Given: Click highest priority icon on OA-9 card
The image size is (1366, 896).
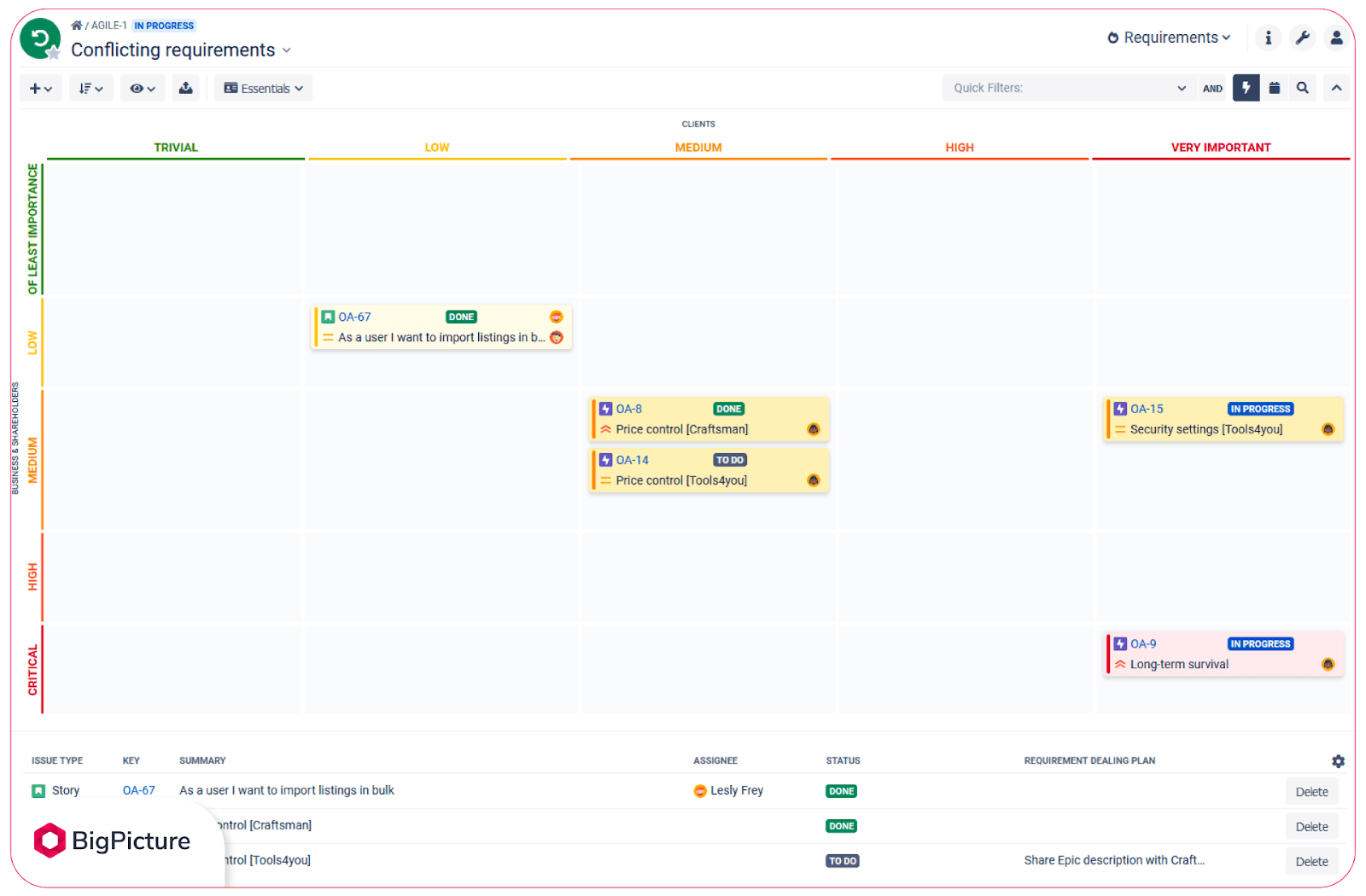Looking at the screenshot, I should coord(1120,665).
